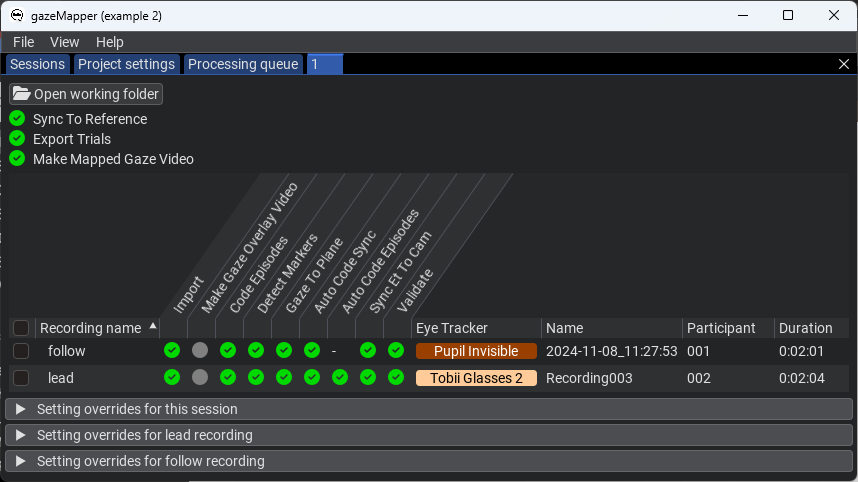The image size is (858, 482).
Task: Click gray Make Gaze Overlay Video status for lead
Action: 200,377
